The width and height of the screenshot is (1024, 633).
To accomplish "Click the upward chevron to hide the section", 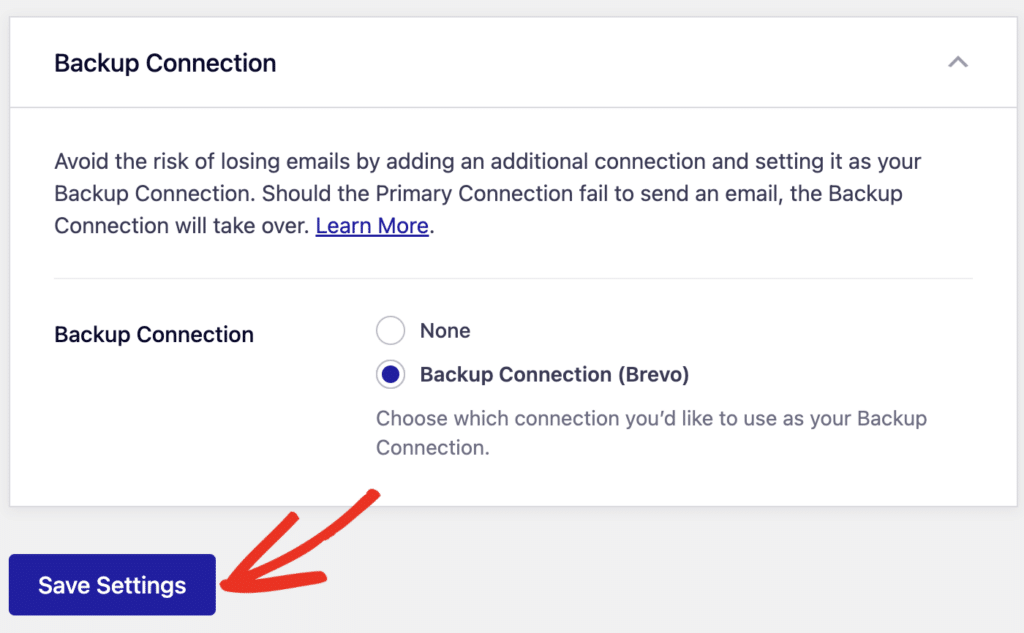I will [958, 61].
